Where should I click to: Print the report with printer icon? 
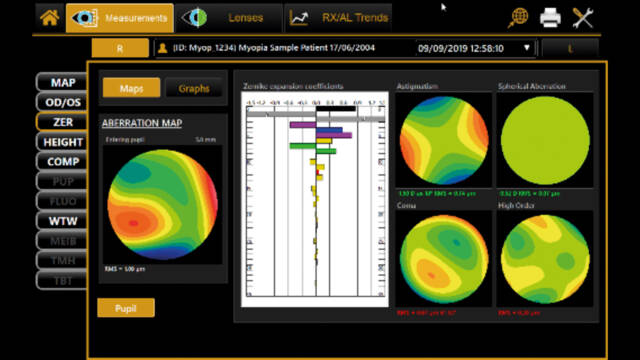(x=550, y=18)
